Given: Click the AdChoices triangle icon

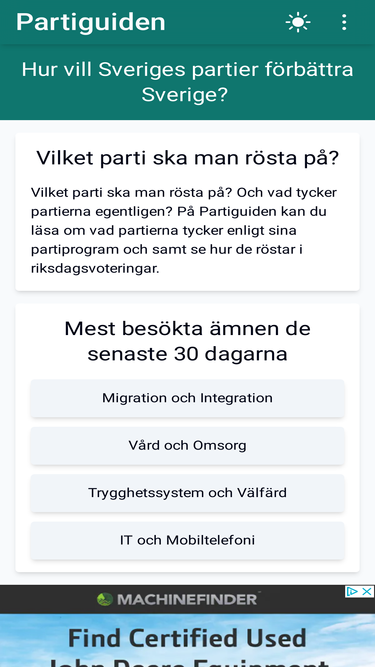Looking at the screenshot, I should pos(352,591).
